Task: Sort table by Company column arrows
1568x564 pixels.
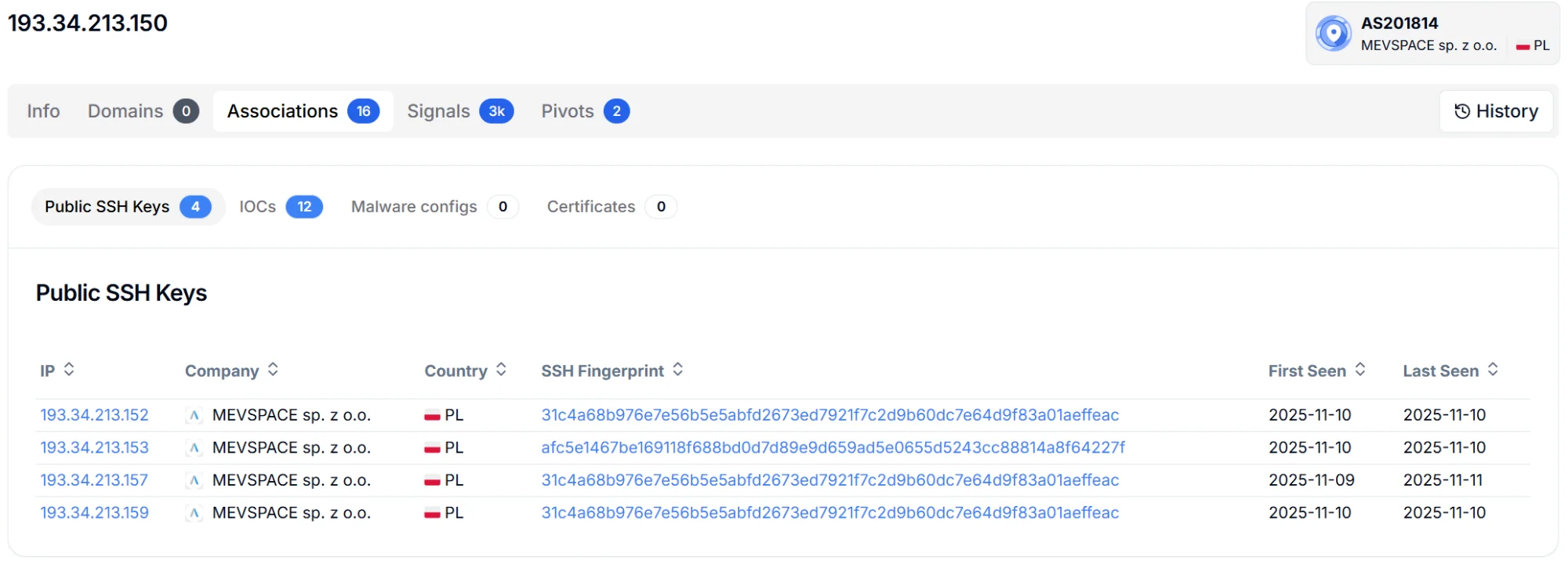Action: pos(273,370)
